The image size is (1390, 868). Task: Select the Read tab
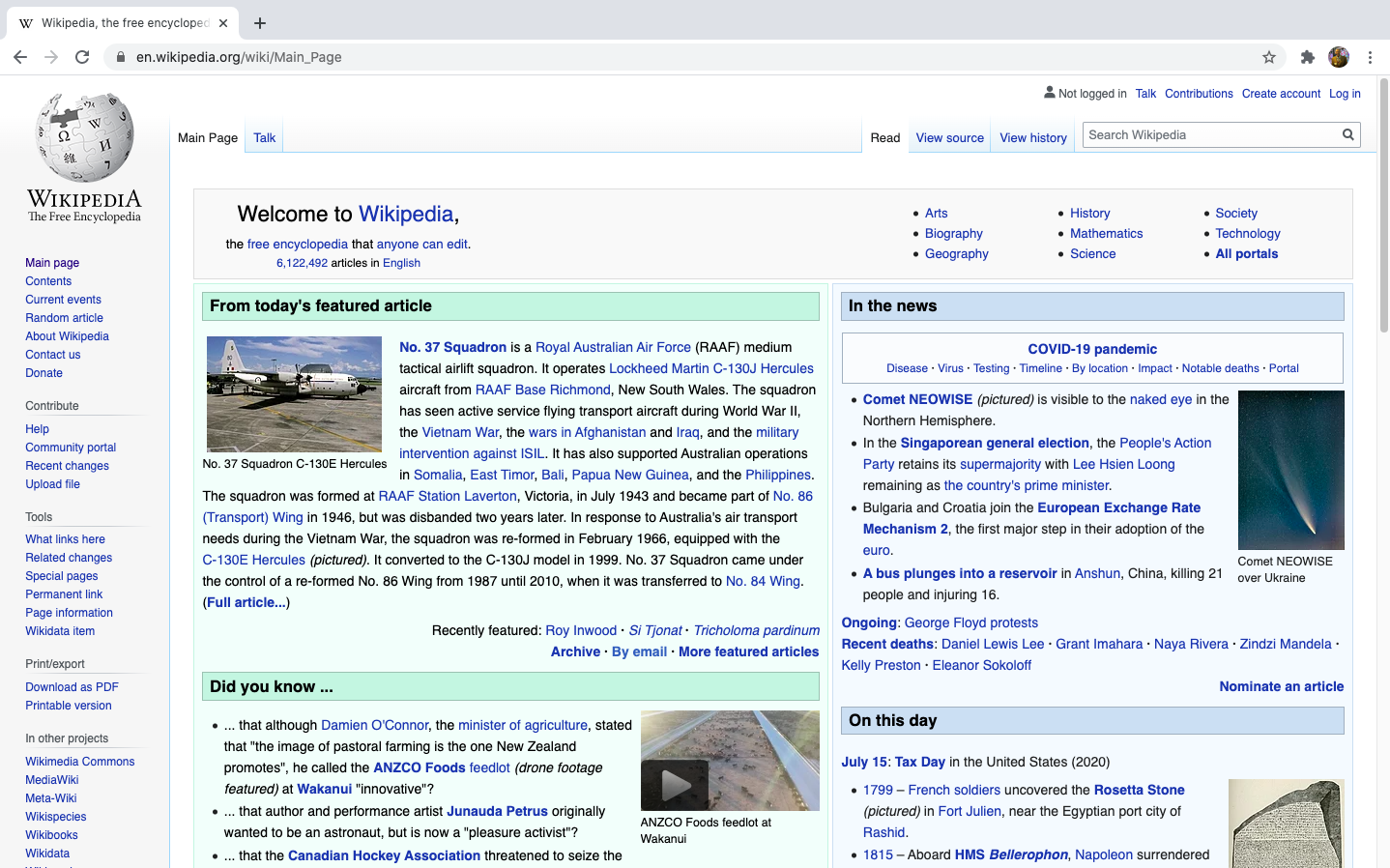point(885,137)
